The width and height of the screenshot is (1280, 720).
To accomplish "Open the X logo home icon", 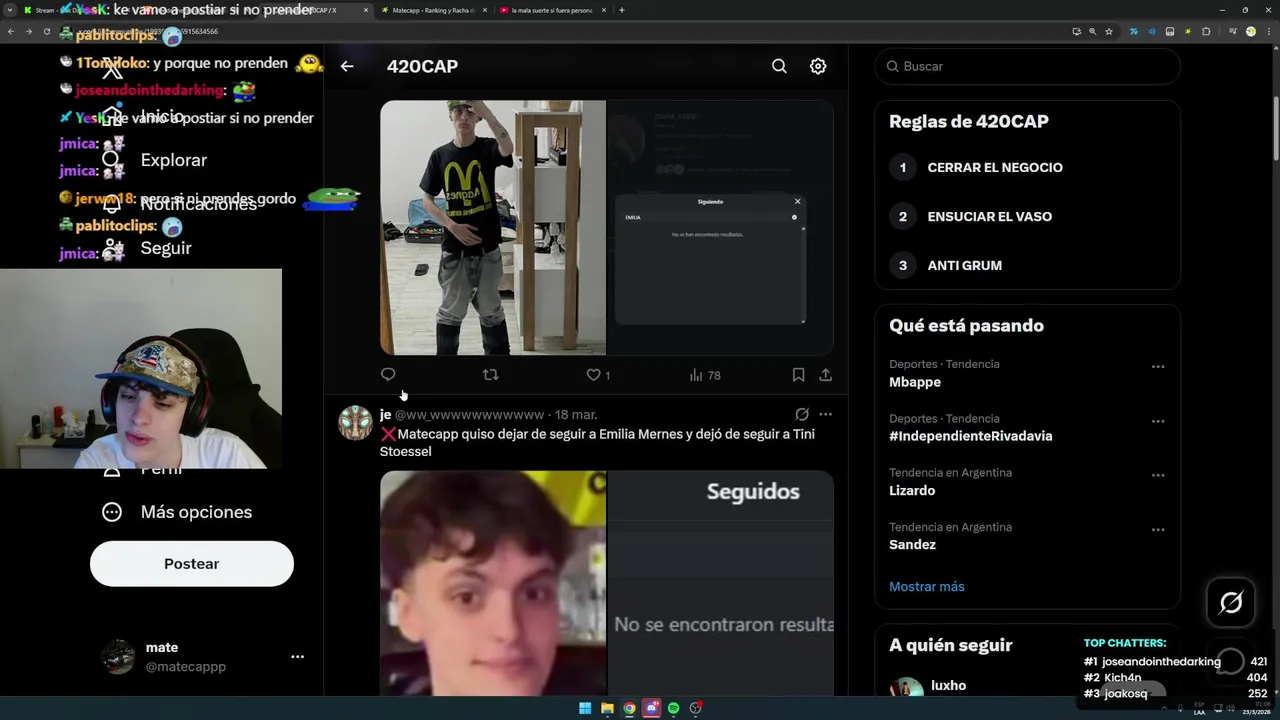I will coord(112,70).
